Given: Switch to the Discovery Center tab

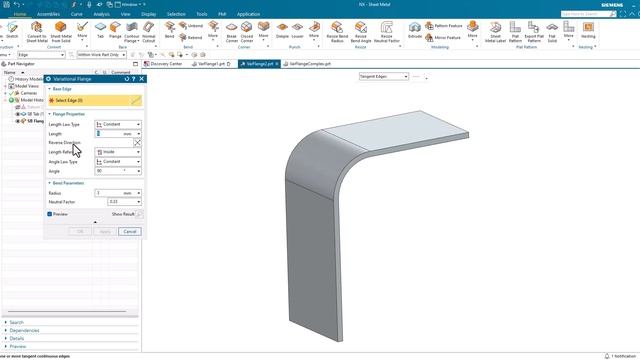Looking at the screenshot, I should coord(163,64).
